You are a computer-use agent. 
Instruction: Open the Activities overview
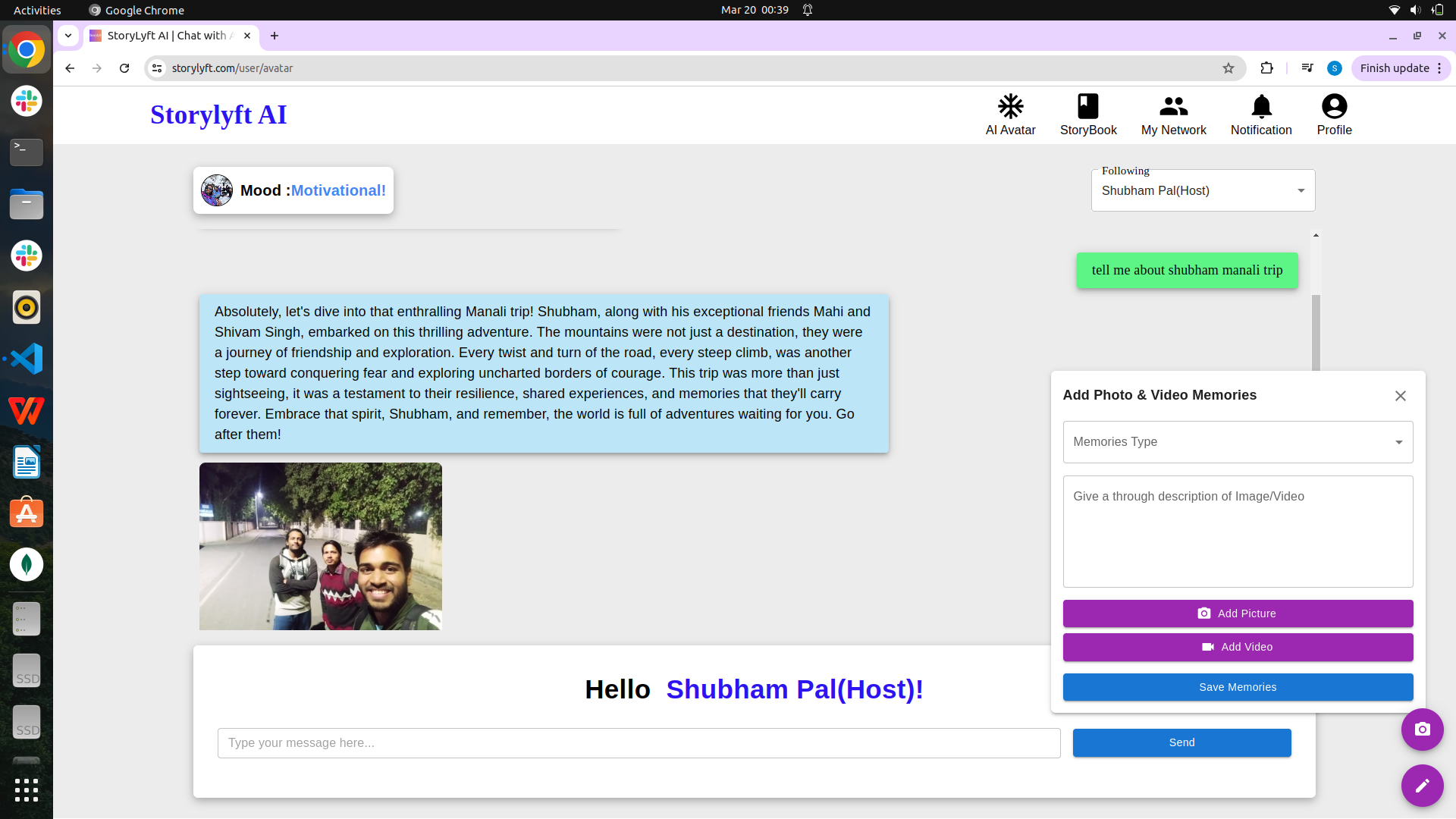click(x=36, y=10)
